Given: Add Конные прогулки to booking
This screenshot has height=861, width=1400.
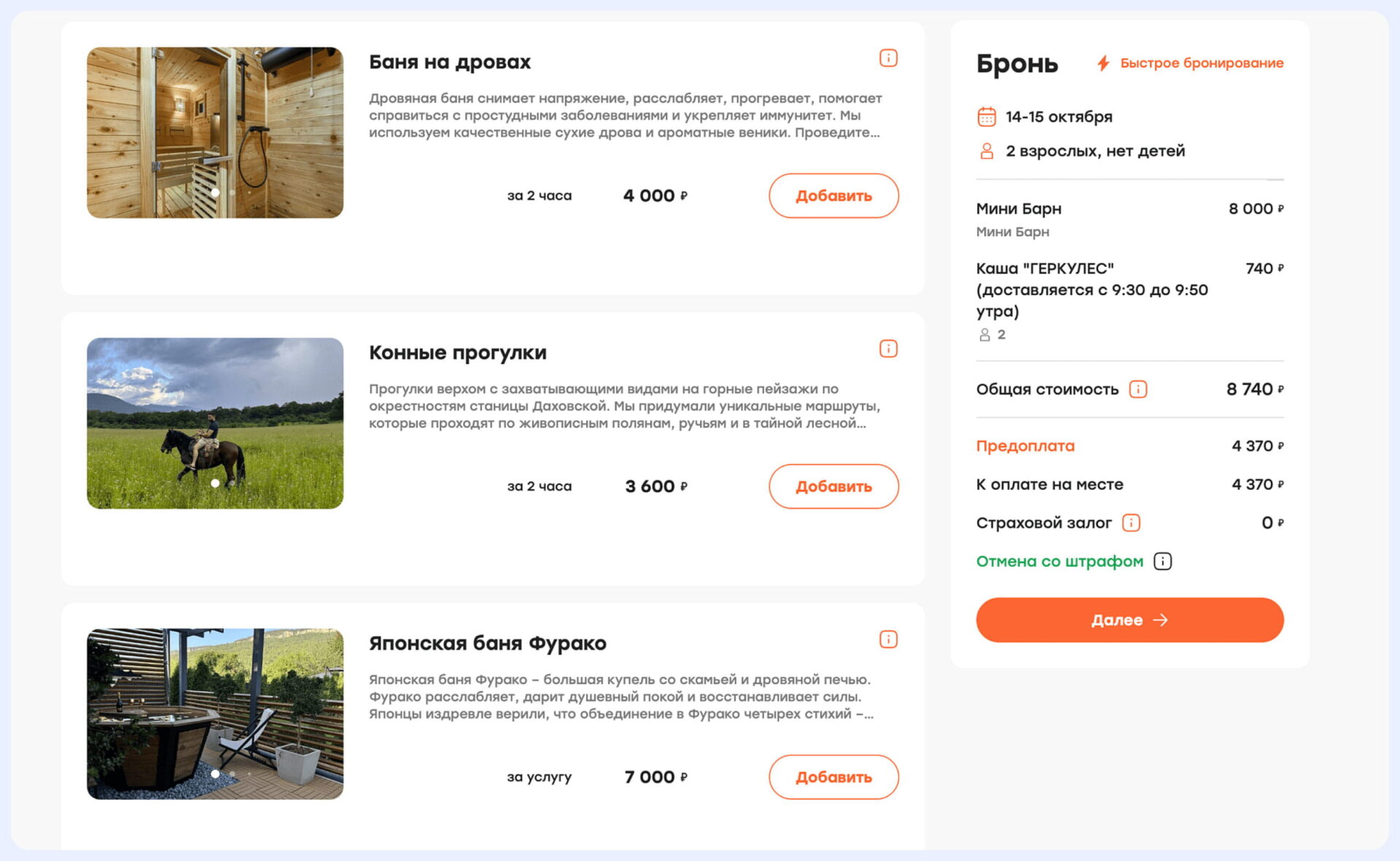Looking at the screenshot, I should coord(833,486).
